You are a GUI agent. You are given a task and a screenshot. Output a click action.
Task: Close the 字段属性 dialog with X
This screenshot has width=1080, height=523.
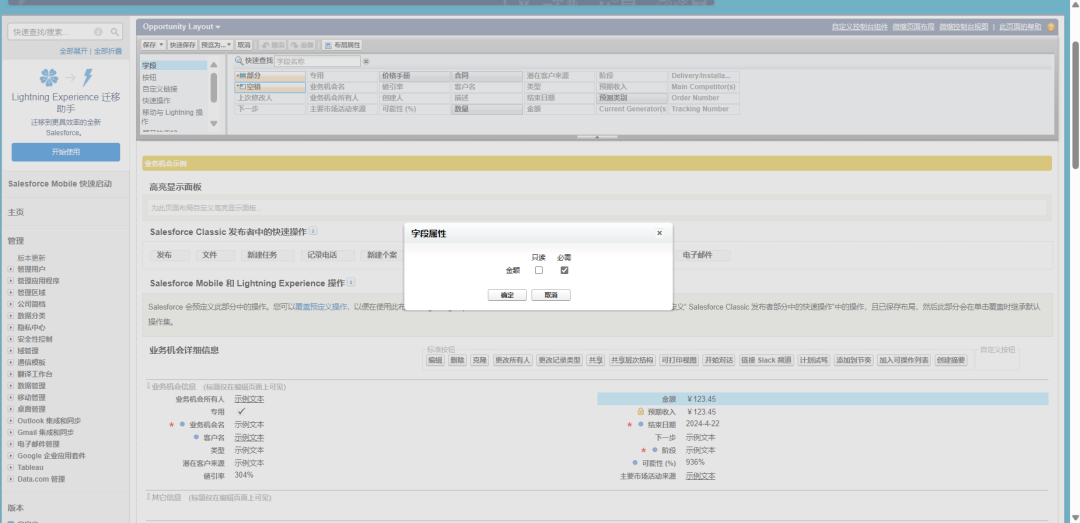click(659, 233)
